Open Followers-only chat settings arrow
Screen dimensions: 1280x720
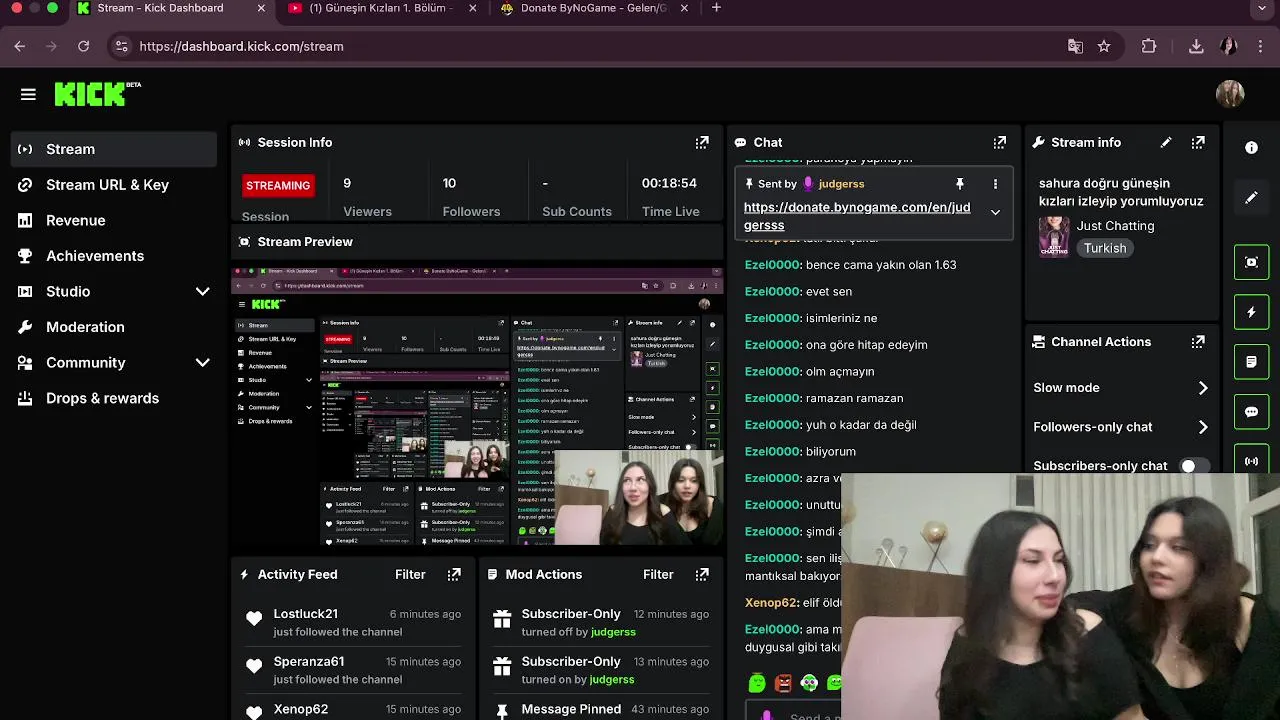point(1203,427)
